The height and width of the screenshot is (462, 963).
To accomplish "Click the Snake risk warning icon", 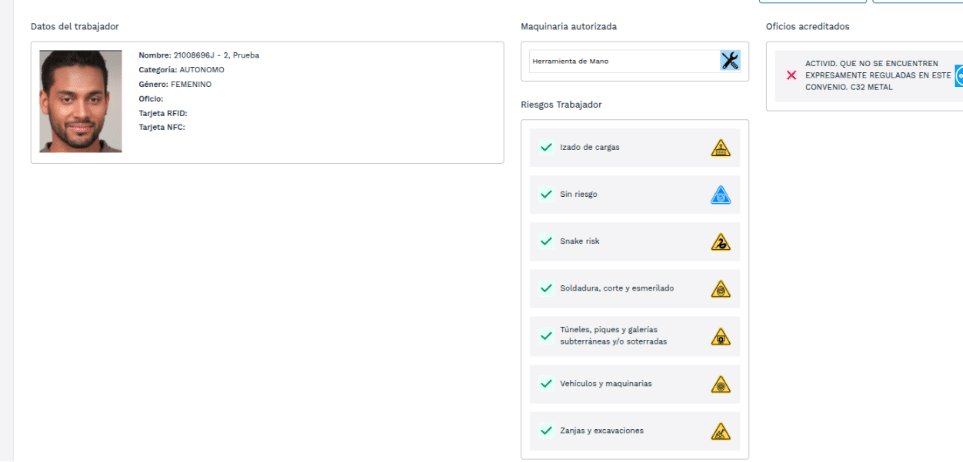I will click(720, 241).
